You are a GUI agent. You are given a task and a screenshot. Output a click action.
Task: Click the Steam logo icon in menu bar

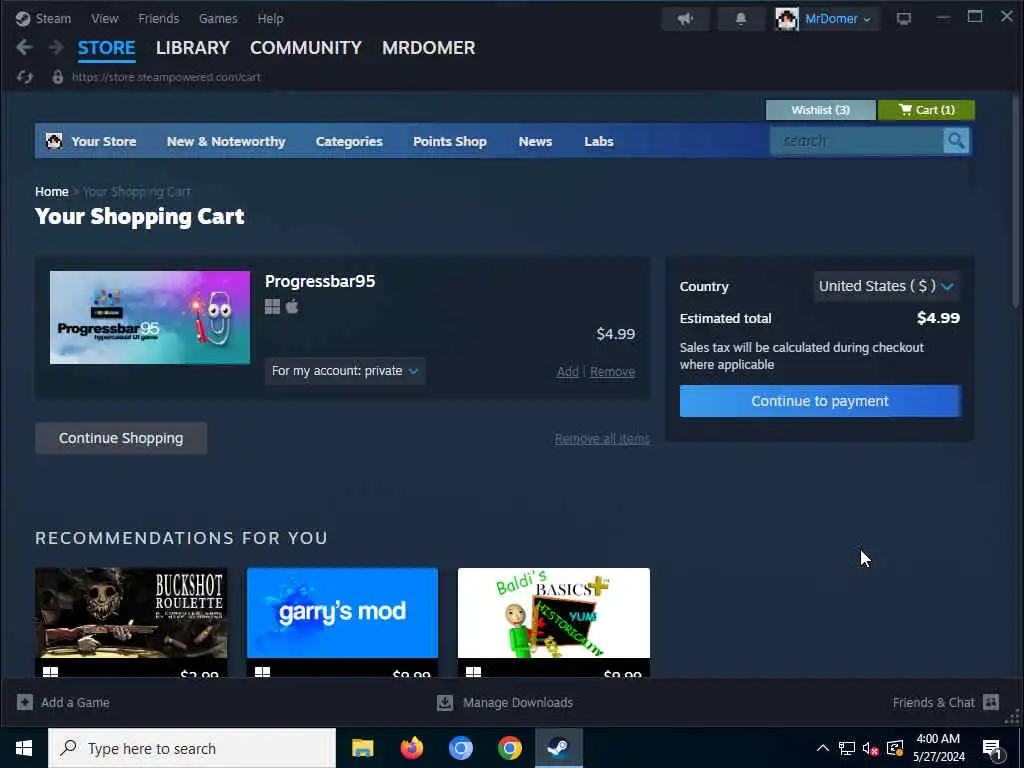(x=23, y=18)
